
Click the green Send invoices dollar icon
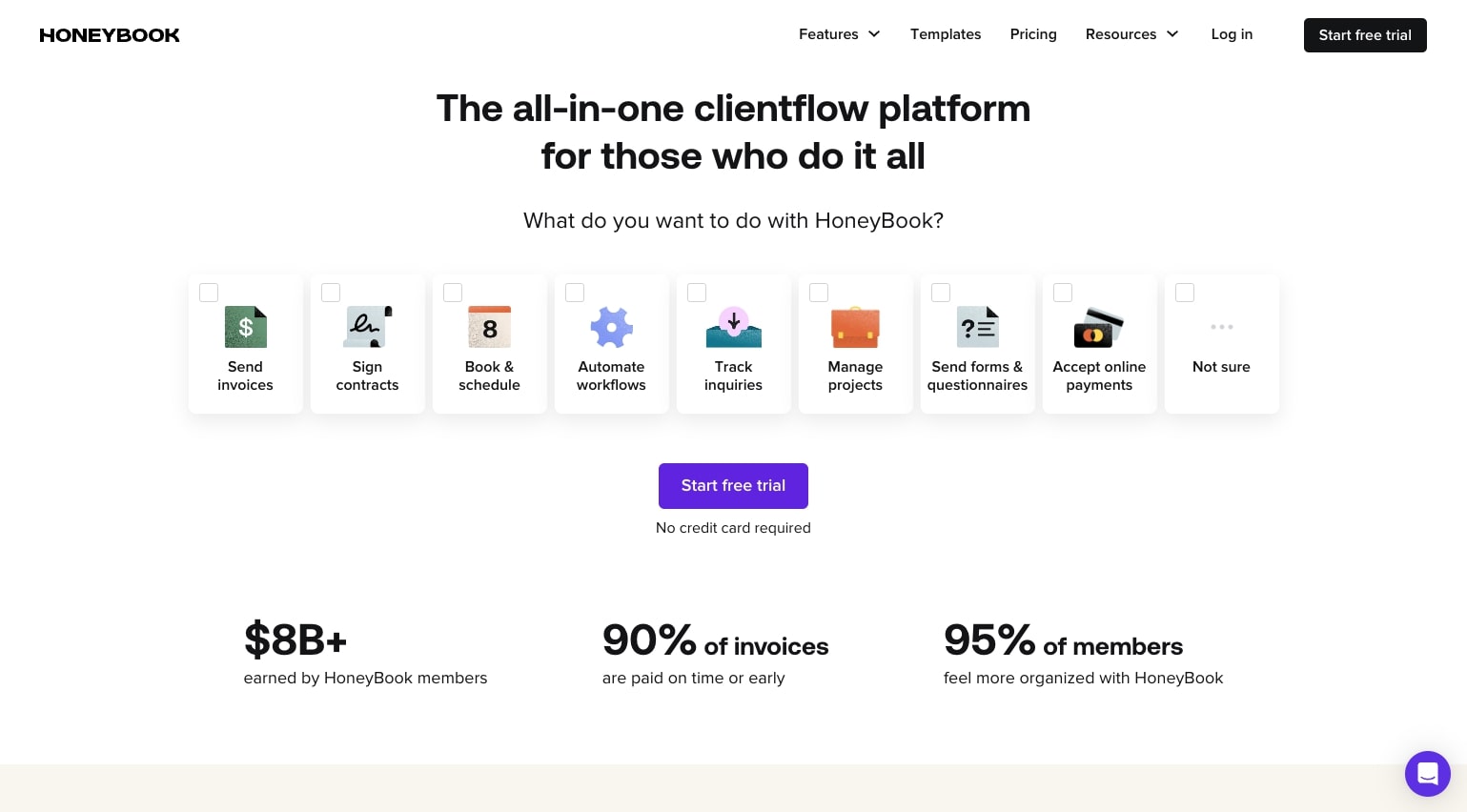246,327
